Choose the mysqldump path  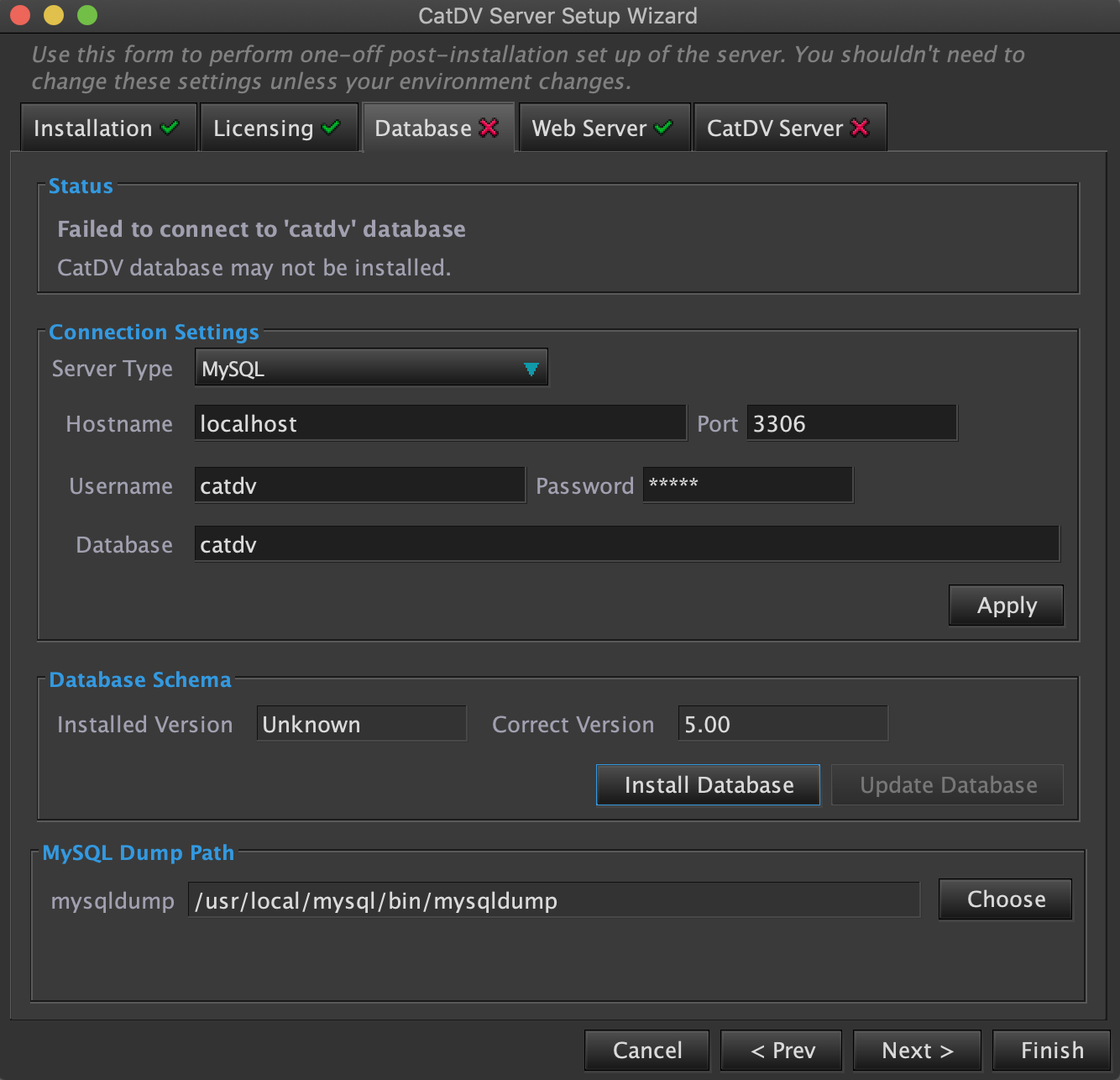click(x=1005, y=899)
